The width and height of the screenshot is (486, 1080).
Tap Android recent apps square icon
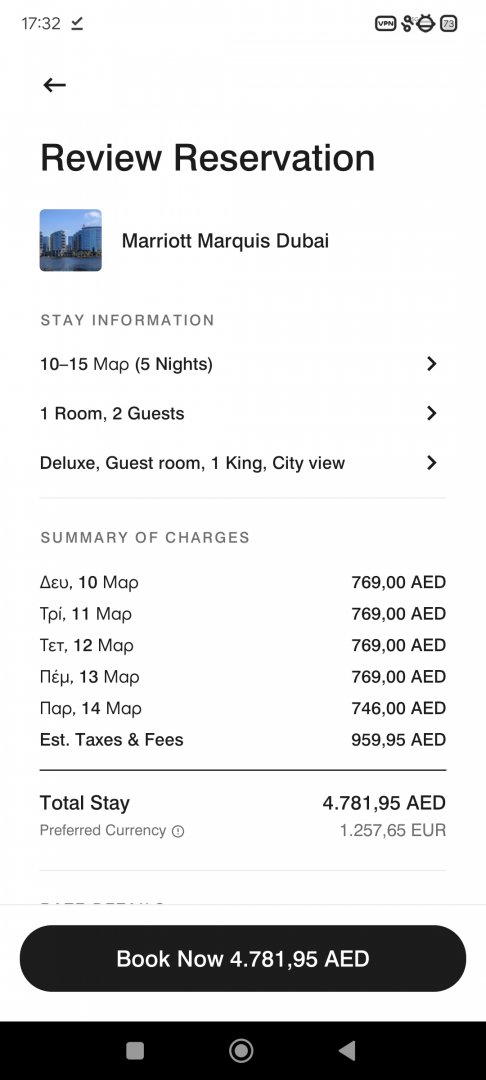click(135, 1050)
